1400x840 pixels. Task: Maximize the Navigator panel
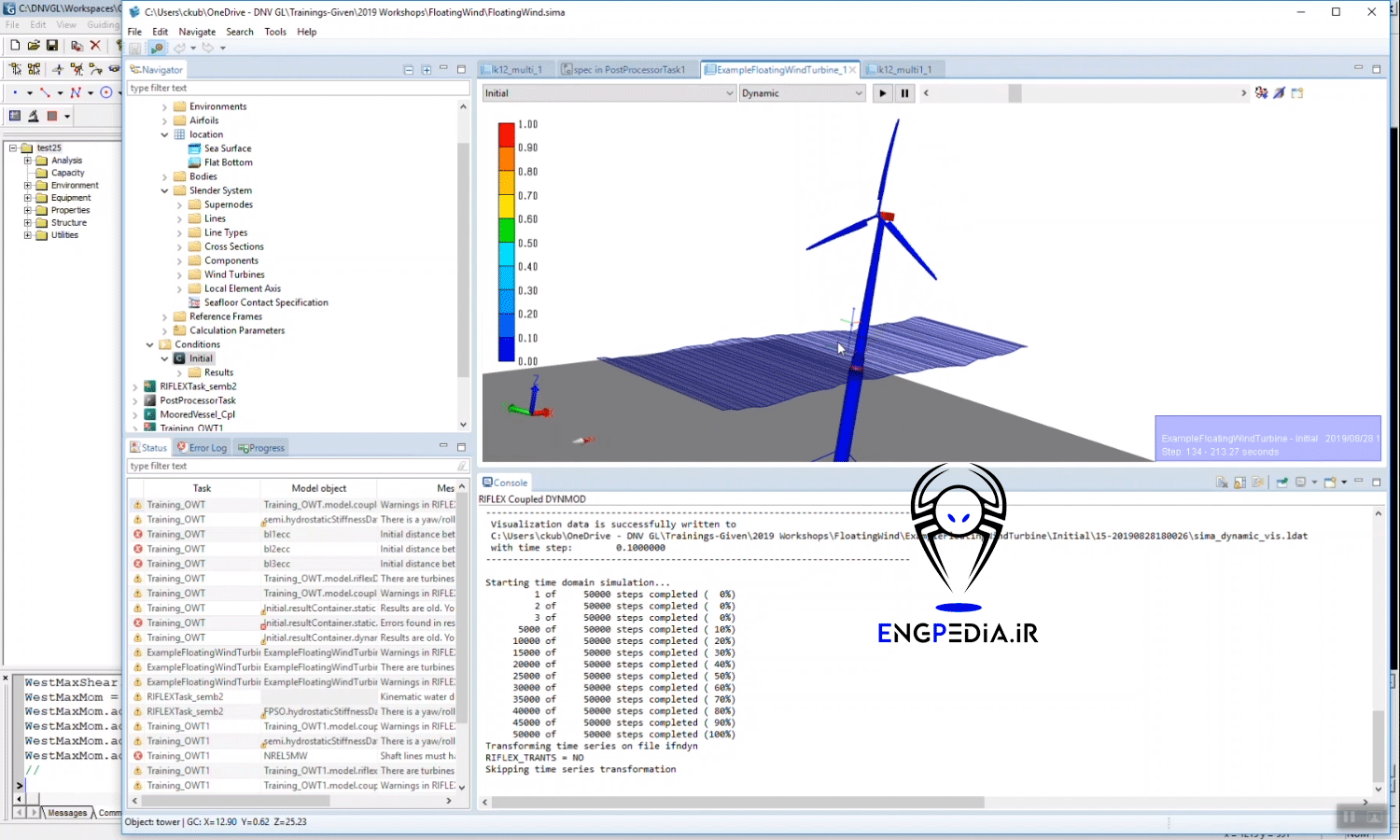point(461,69)
